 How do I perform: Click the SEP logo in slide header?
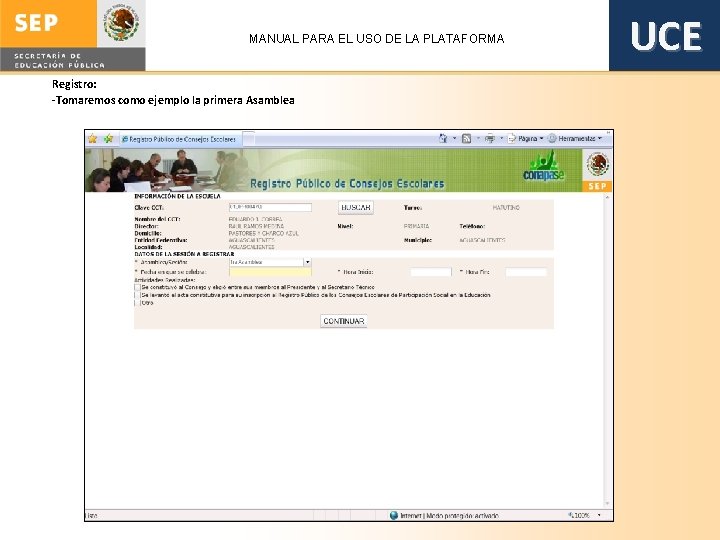click(73, 35)
